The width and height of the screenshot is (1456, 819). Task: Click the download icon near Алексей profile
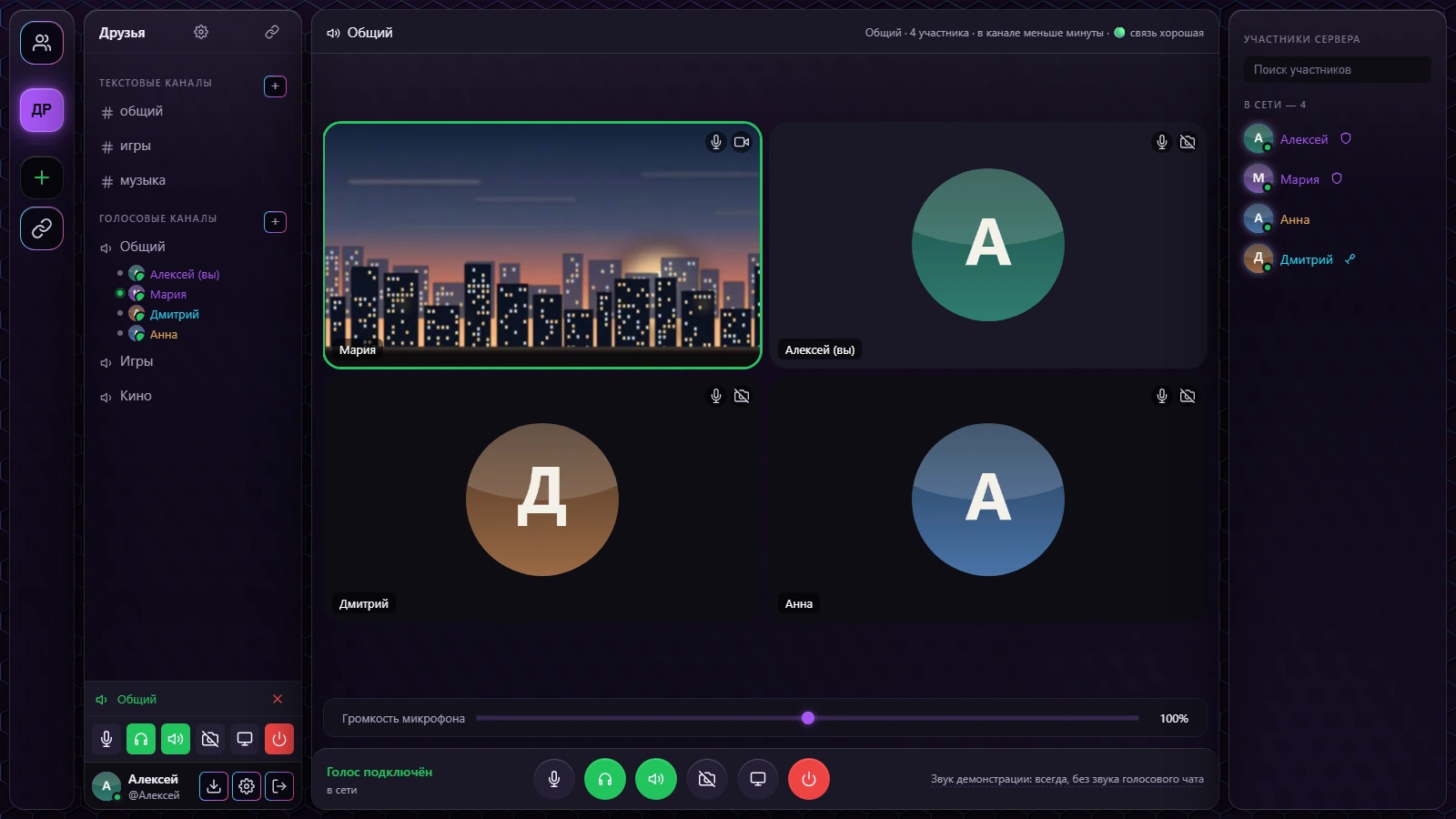click(x=214, y=786)
